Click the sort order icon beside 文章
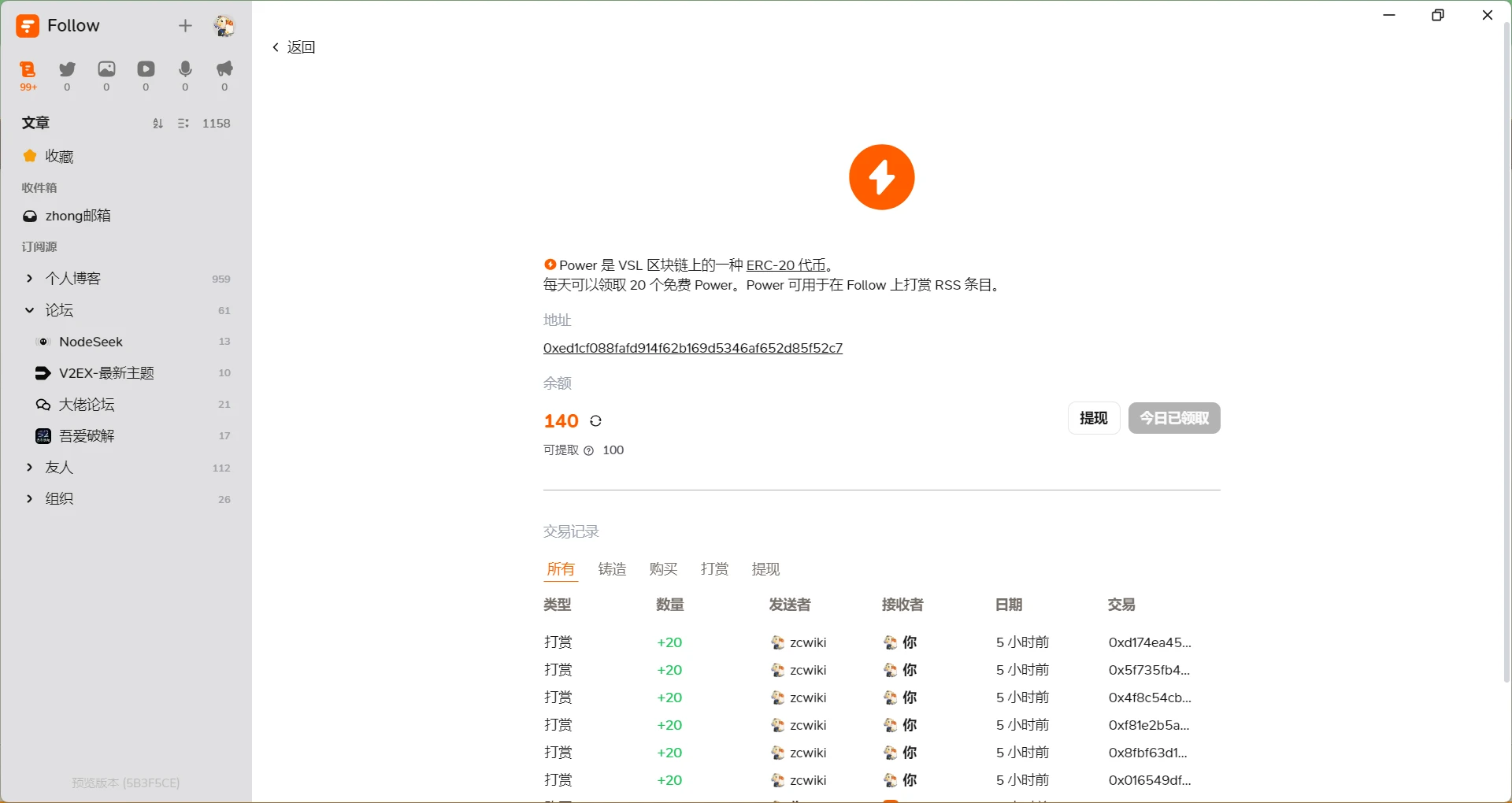This screenshot has width=1512, height=803. point(157,124)
